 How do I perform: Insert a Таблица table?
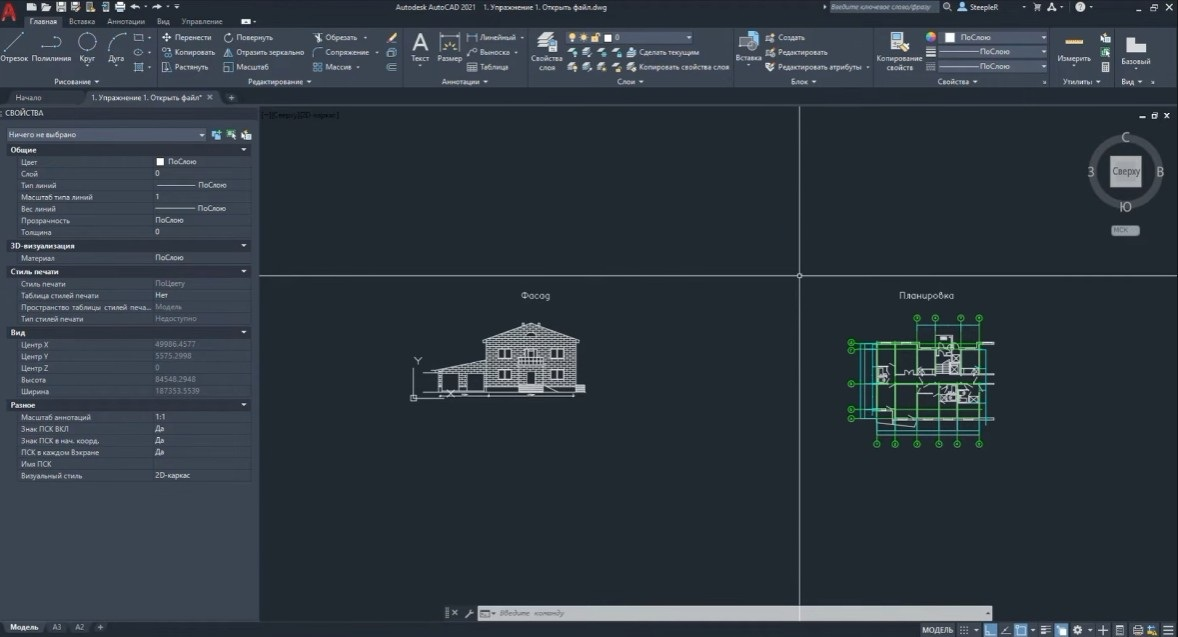488,67
